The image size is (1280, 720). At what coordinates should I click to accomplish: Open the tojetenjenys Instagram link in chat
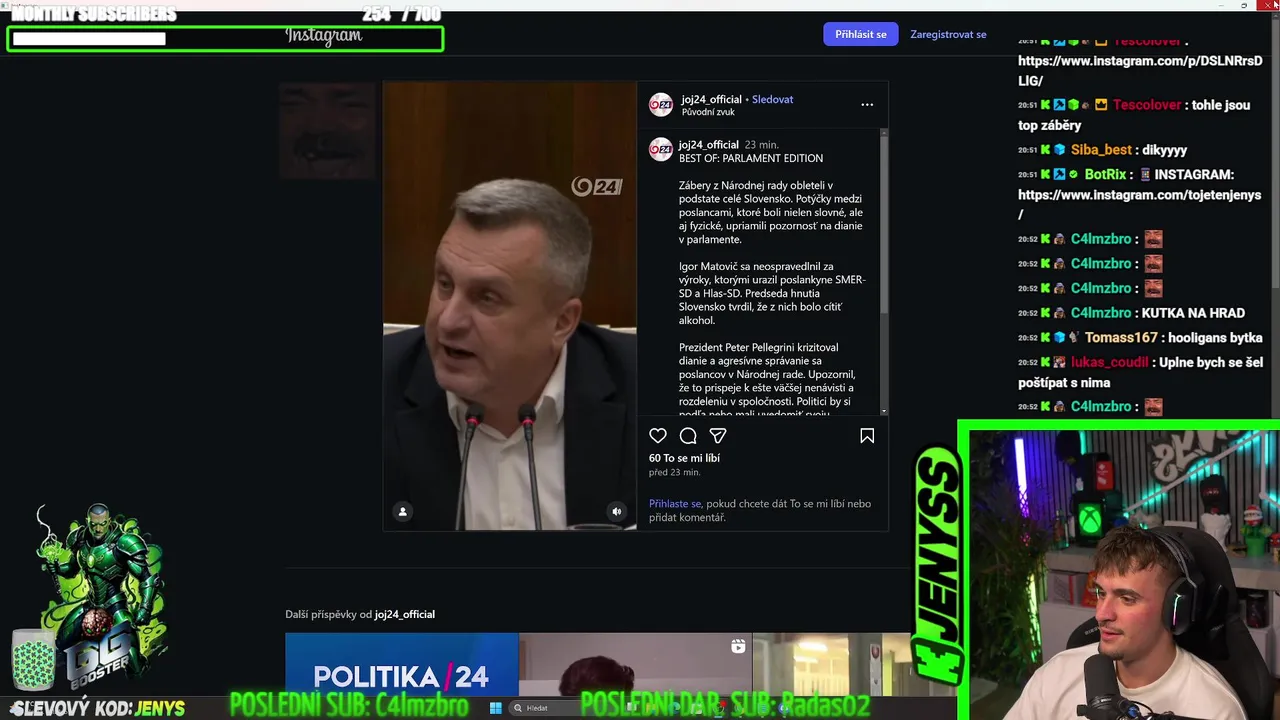pyautogui.click(x=1139, y=204)
